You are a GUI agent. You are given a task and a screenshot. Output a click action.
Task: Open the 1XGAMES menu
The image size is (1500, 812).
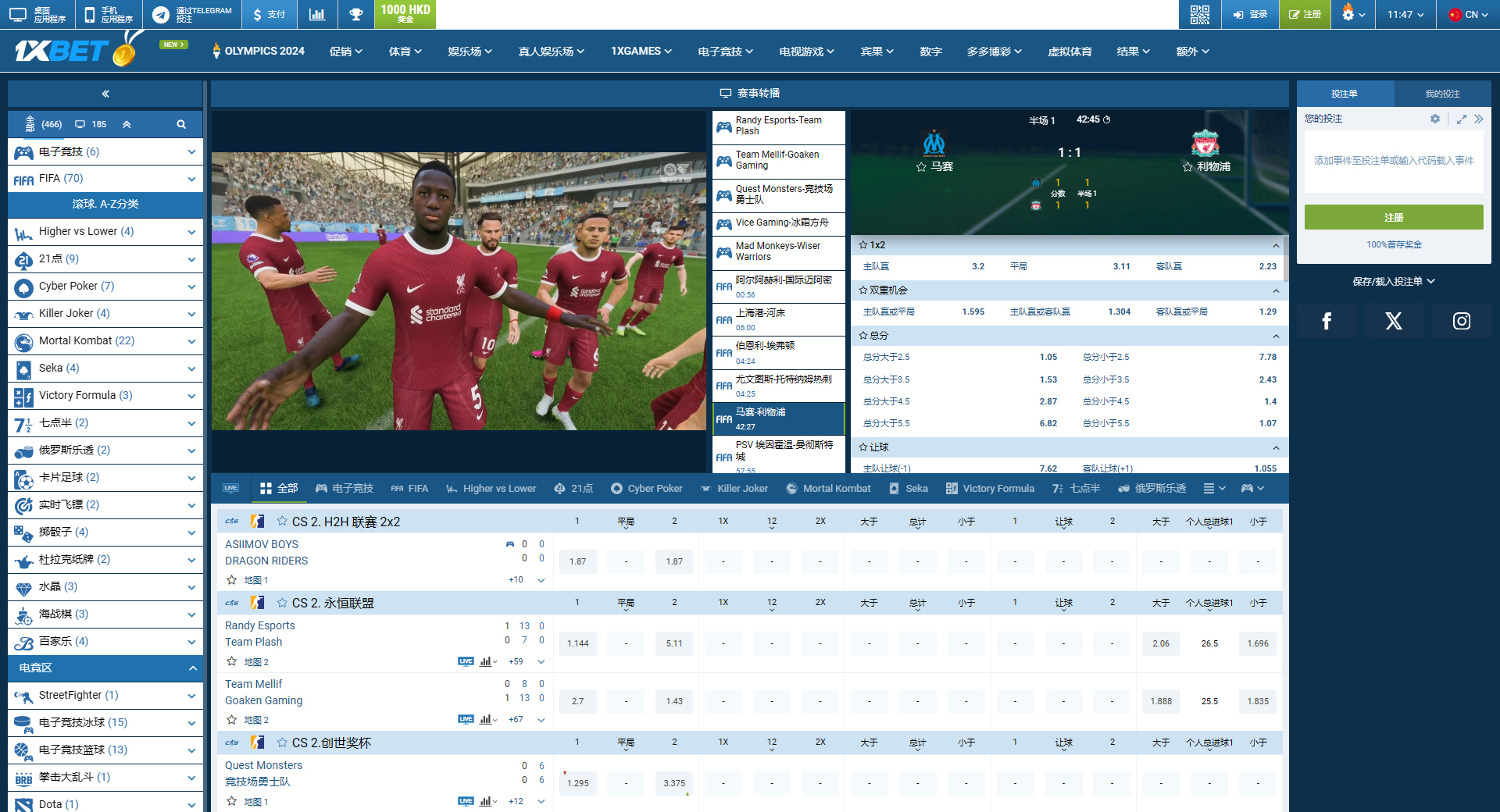click(641, 52)
